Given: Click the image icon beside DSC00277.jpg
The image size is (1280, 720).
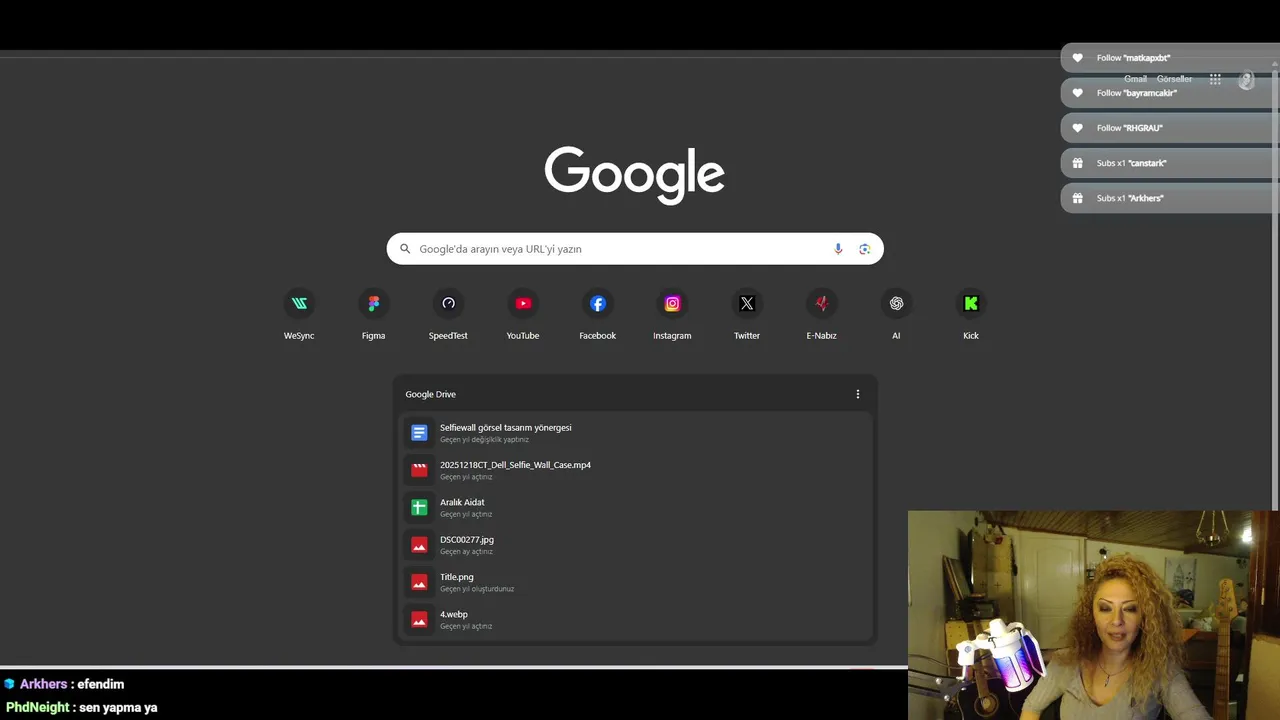Looking at the screenshot, I should click(419, 545).
